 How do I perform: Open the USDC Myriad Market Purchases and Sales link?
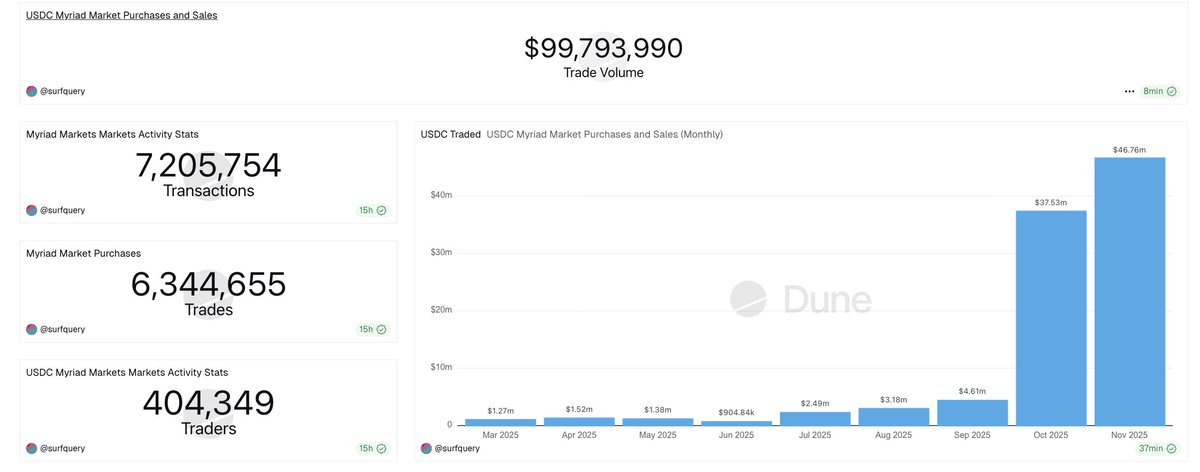point(121,15)
